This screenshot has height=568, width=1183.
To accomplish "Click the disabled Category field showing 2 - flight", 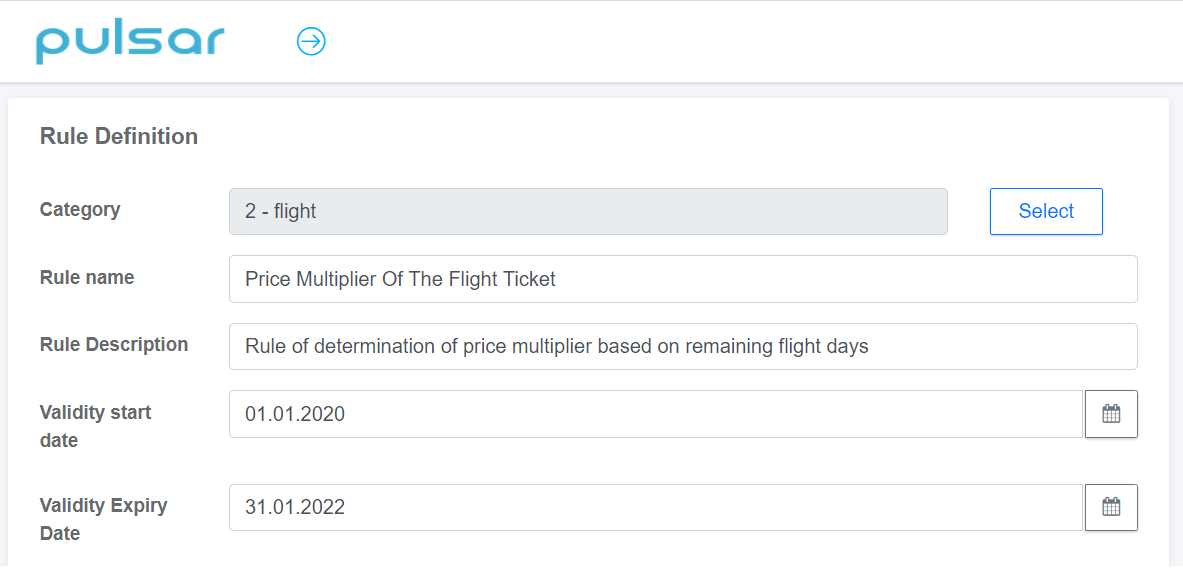I will pyautogui.click(x=588, y=211).
